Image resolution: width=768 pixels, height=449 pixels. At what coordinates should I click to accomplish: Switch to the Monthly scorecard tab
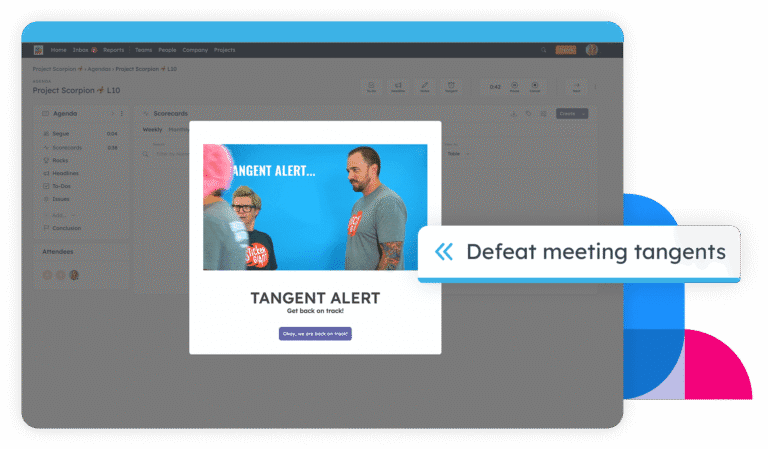[178, 130]
